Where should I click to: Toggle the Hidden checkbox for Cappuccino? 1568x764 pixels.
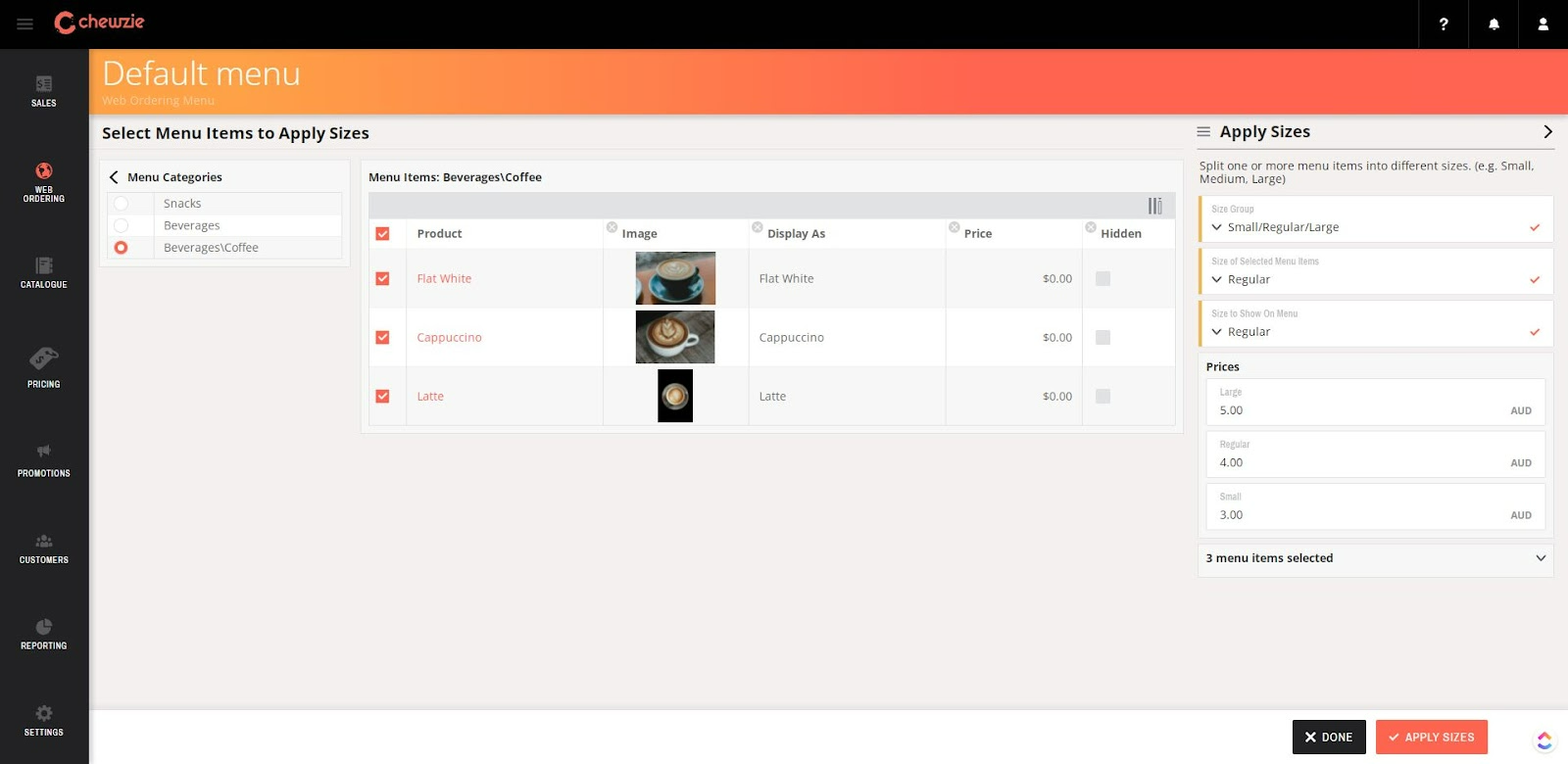click(x=1102, y=338)
